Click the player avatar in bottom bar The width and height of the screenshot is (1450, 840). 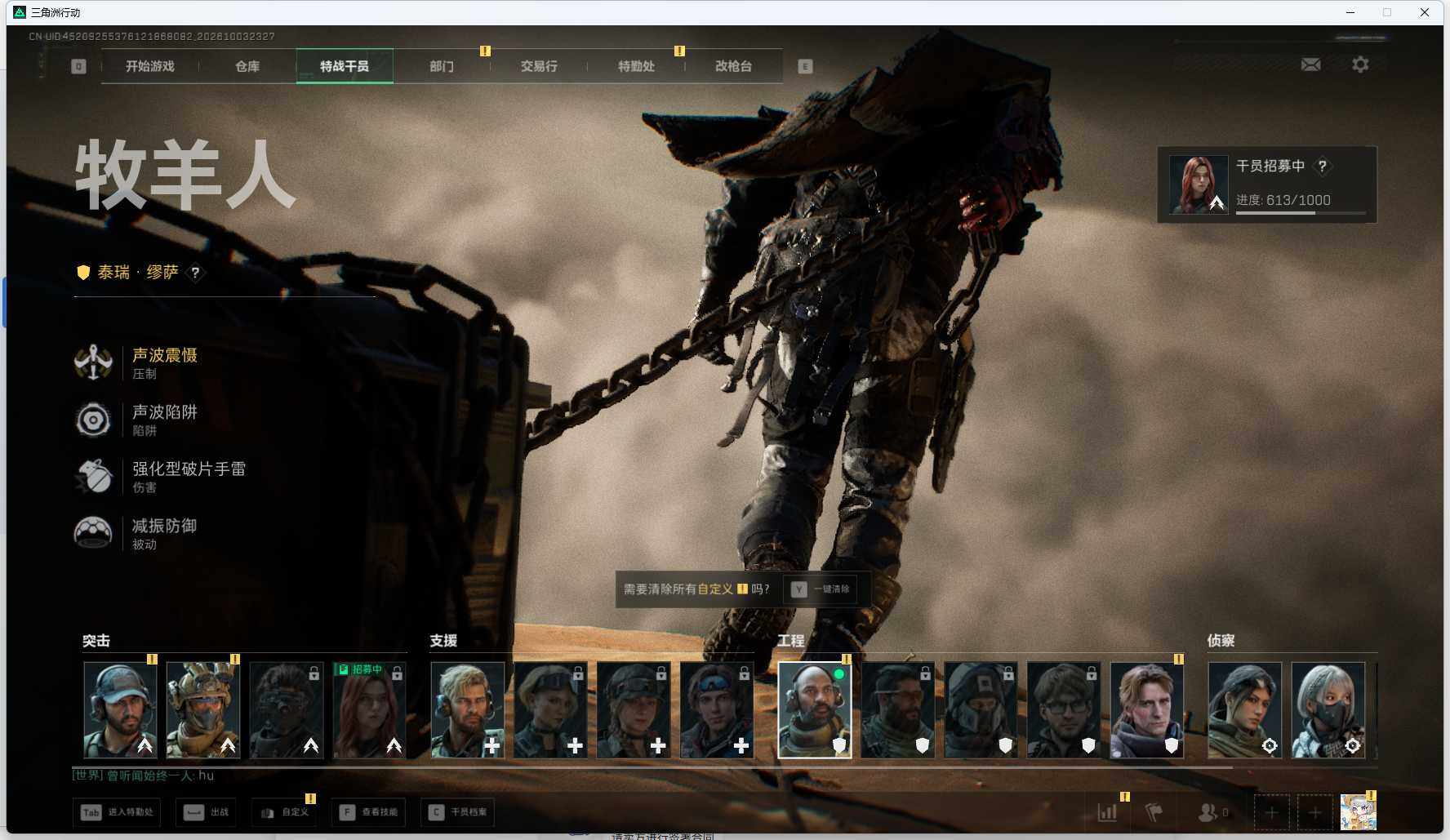(1359, 812)
